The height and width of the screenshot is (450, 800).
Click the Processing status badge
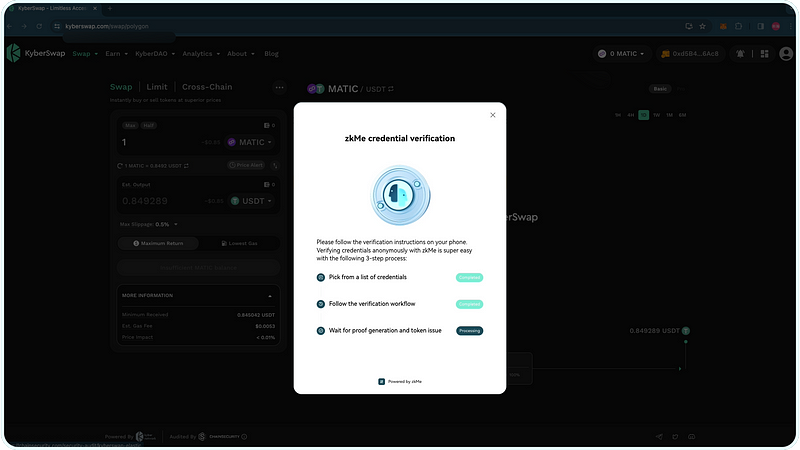pyautogui.click(x=469, y=331)
